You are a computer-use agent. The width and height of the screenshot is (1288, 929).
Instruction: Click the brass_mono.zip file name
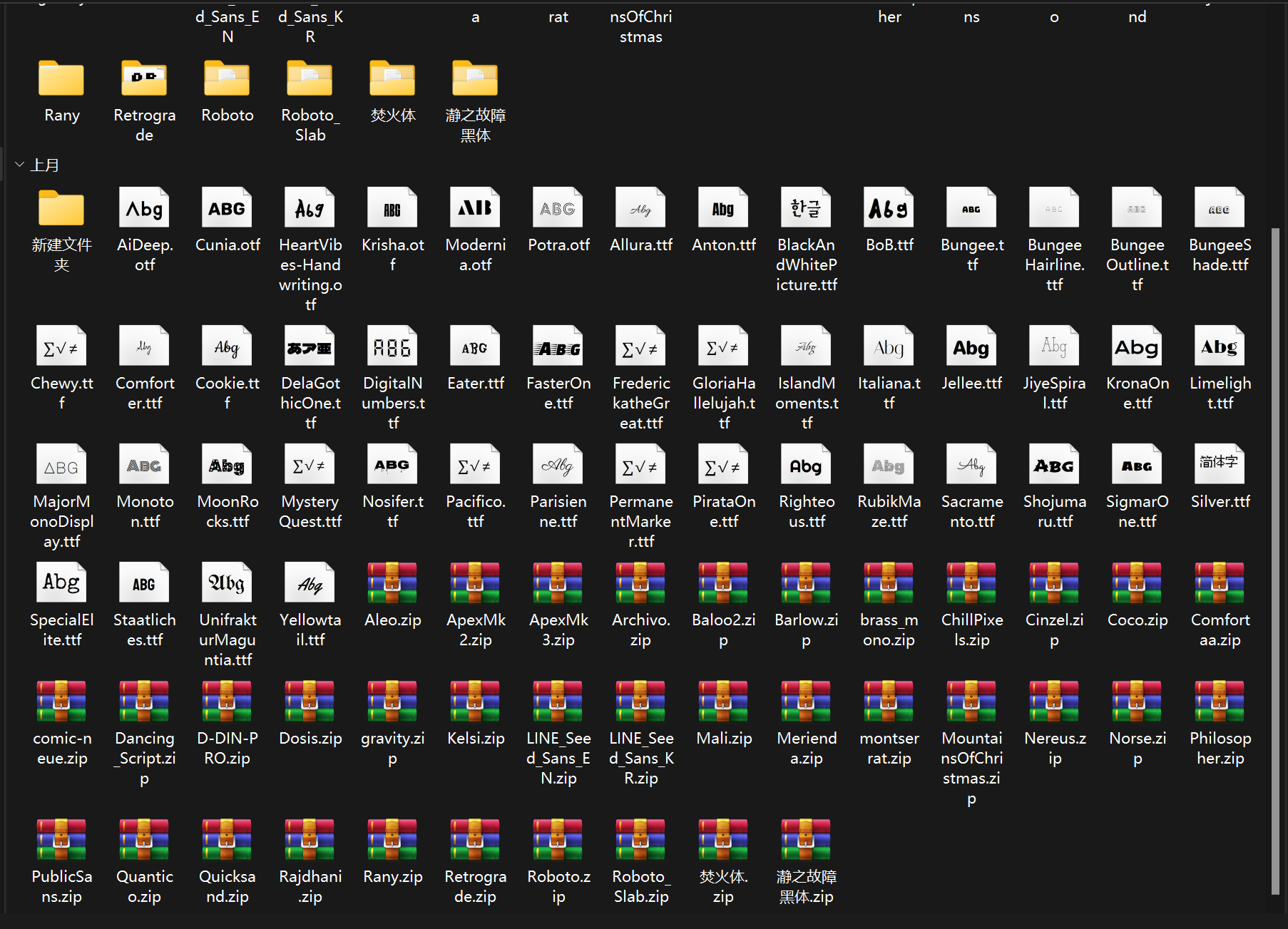click(889, 630)
